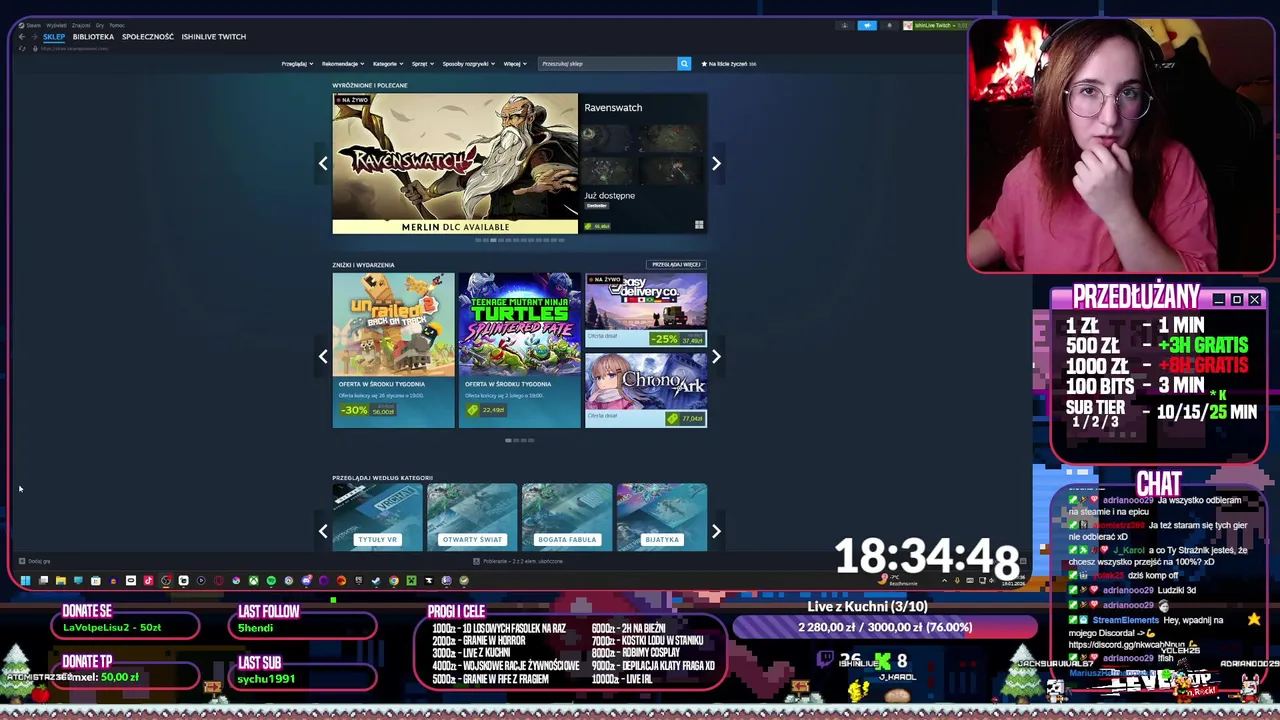Image resolution: width=1280 pixels, height=720 pixels.
Task: Click previous arrow on featured carousel
Action: click(323, 163)
